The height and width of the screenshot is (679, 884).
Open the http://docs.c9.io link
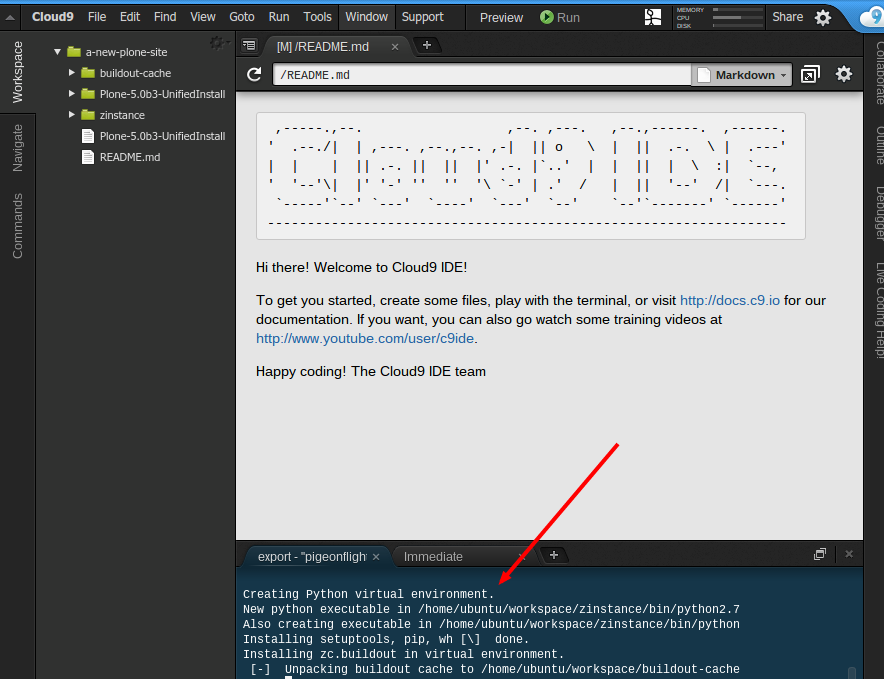point(730,301)
